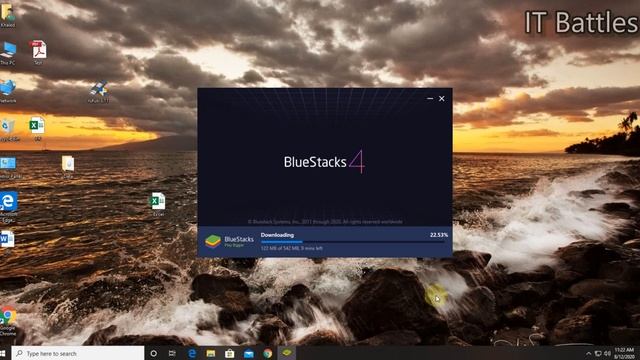Open network status in system tray
The height and width of the screenshot is (360, 640).
(x=598, y=353)
